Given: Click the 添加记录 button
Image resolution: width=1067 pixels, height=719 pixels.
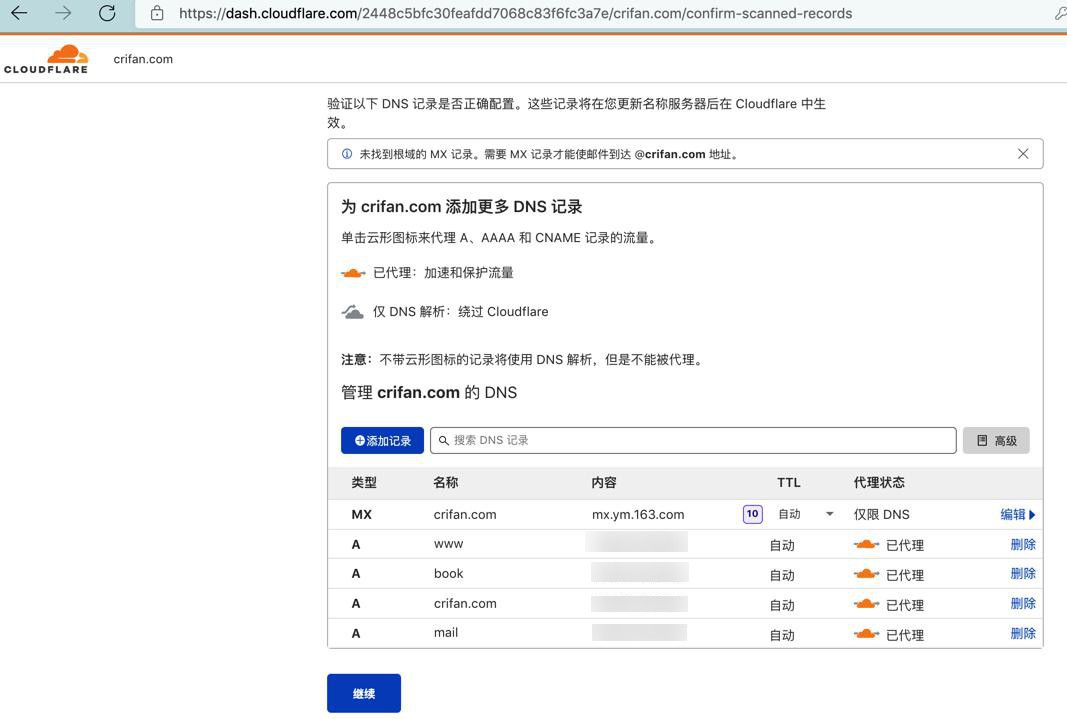Looking at the screenshot, I should pos(382,441).
